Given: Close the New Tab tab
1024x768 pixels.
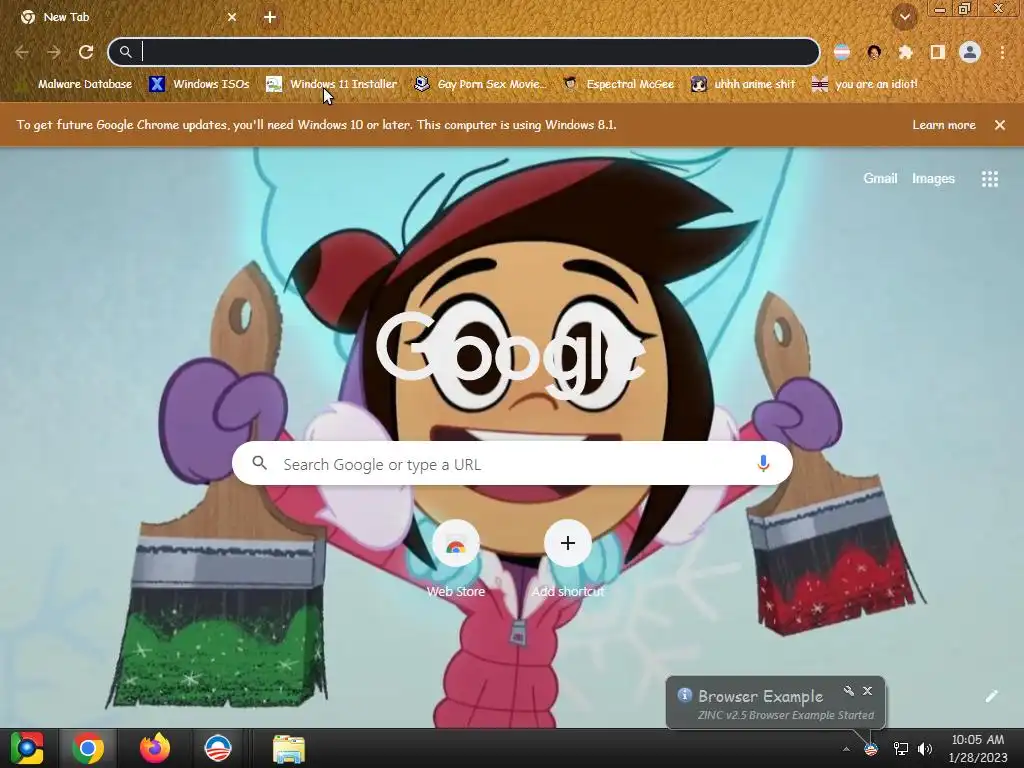Looking at the screenshot, I should click(x=232, y=17).
